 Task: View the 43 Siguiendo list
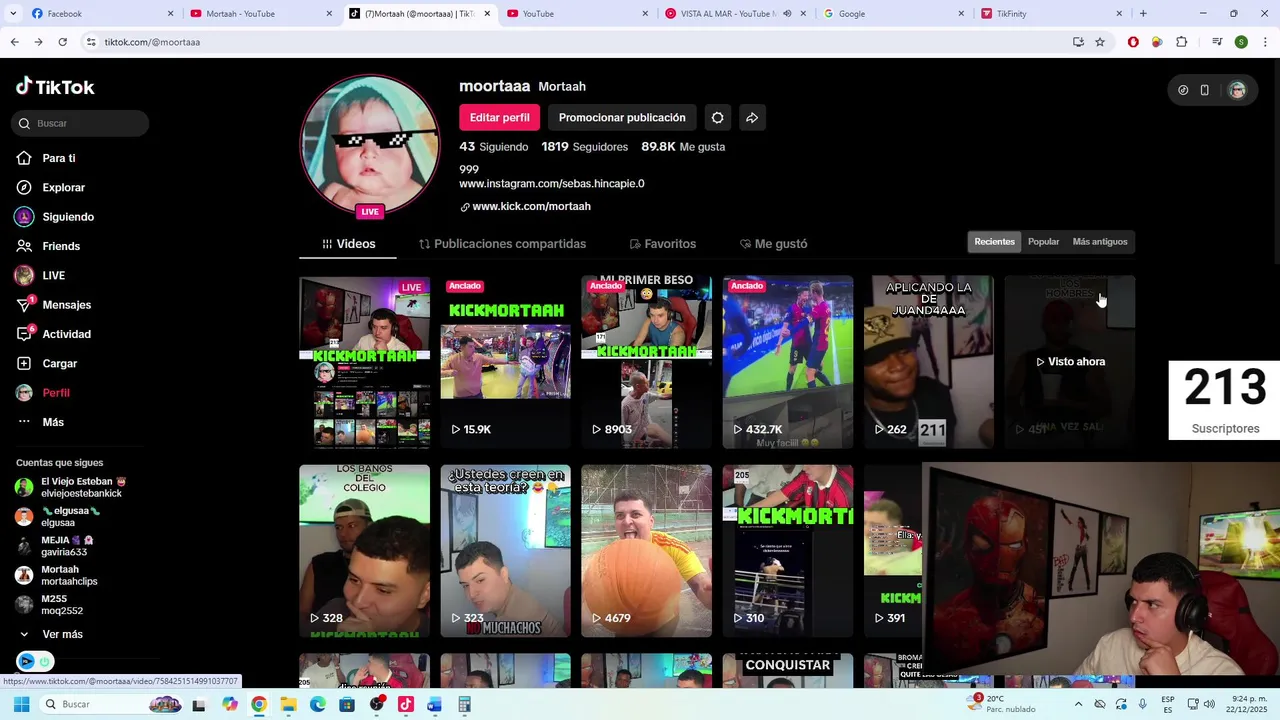point(493,147)
